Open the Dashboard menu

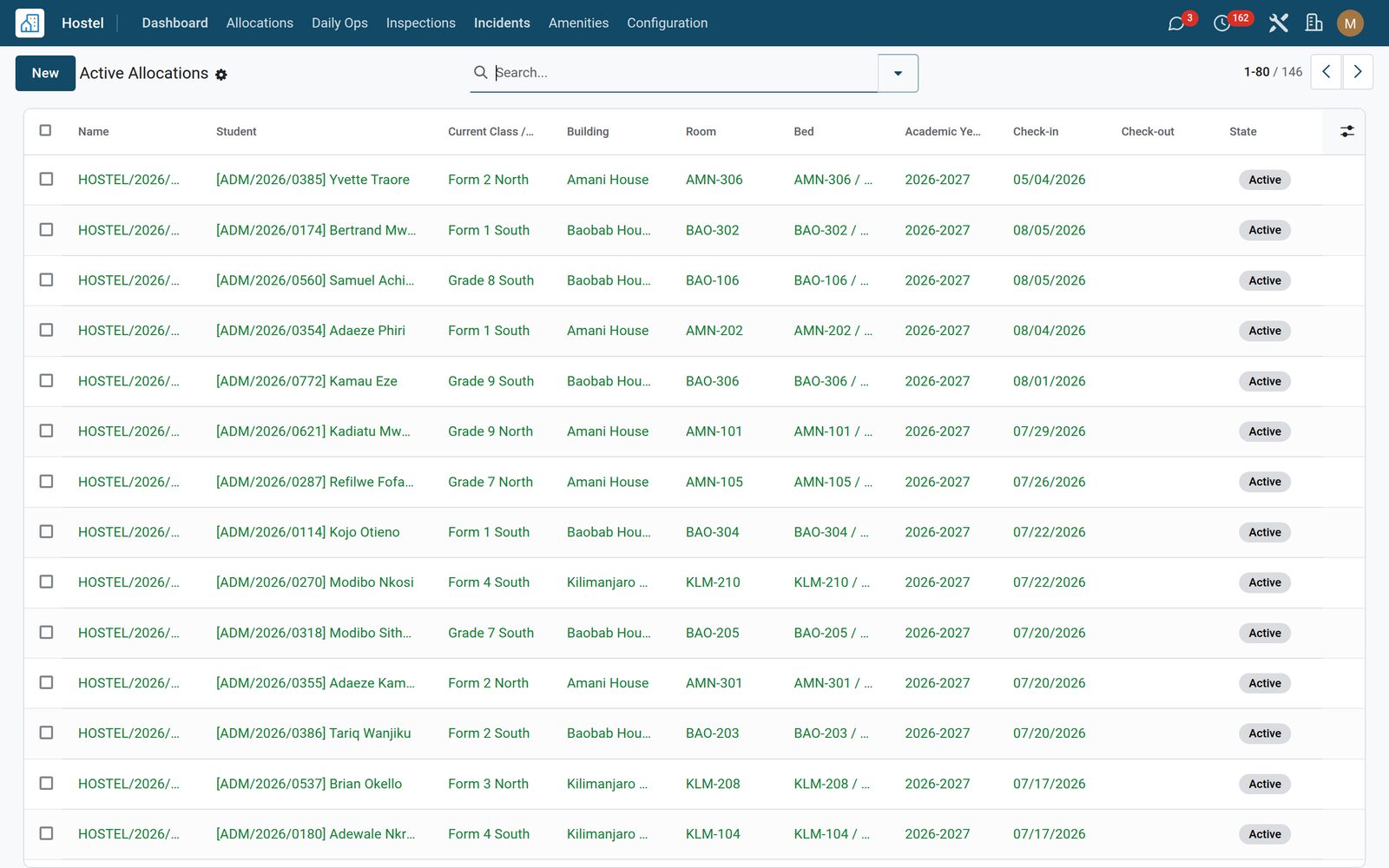pyautogui.click(x=174, y=23)
